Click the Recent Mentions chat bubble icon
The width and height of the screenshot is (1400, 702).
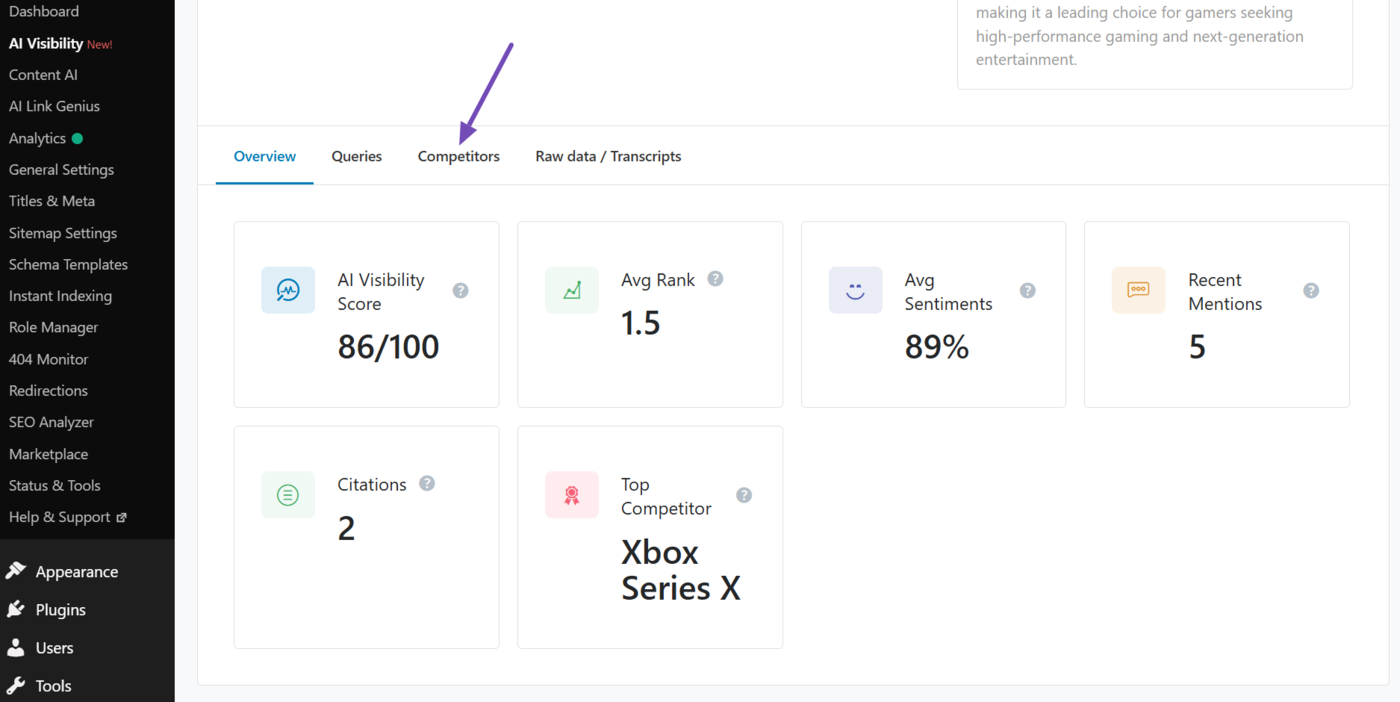(1138, 290)
